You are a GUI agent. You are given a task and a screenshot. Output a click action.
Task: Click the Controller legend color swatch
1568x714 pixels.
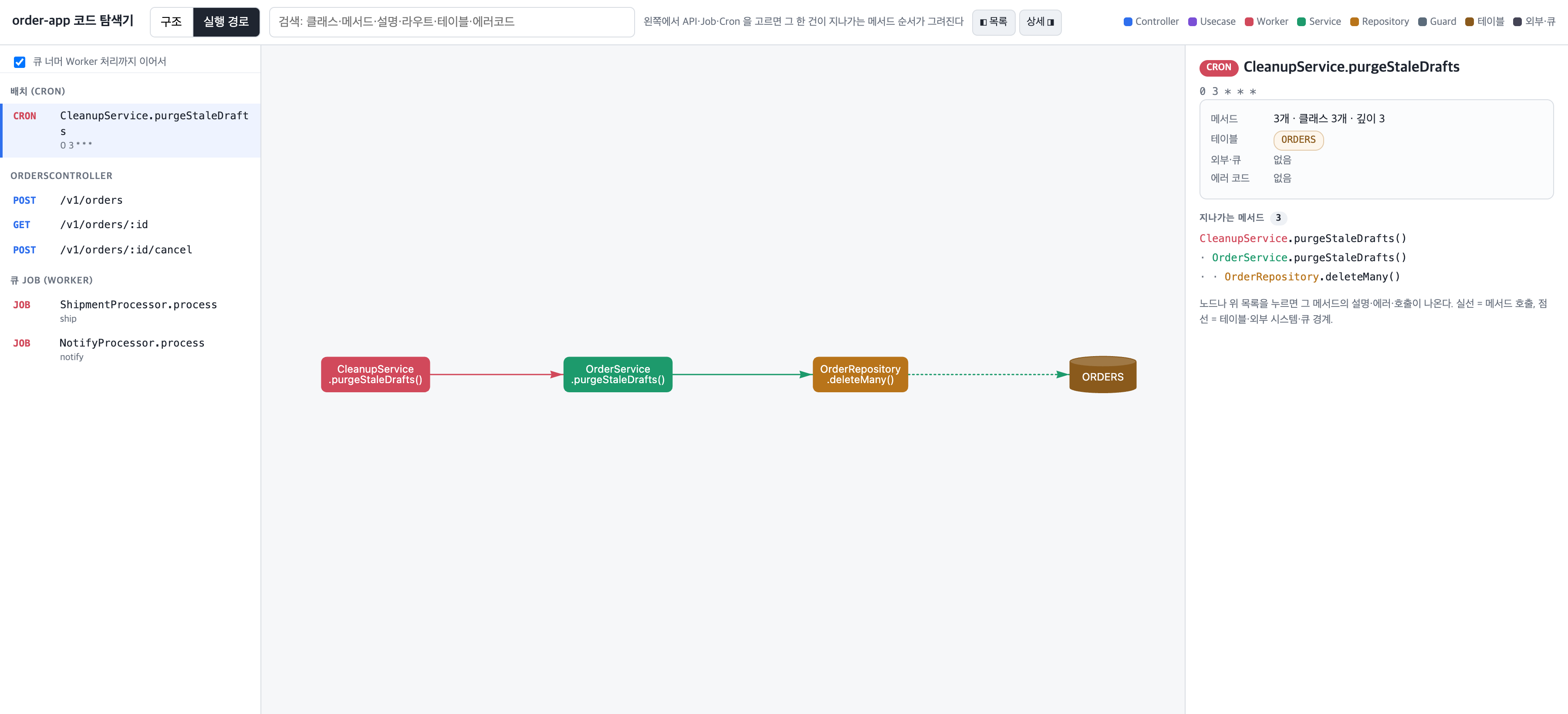[1127, 22]
